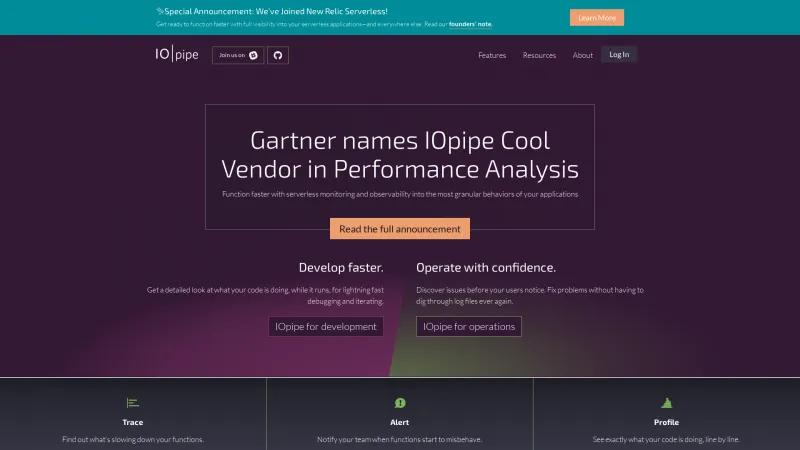Open the About menu item

tap(583, 55)
